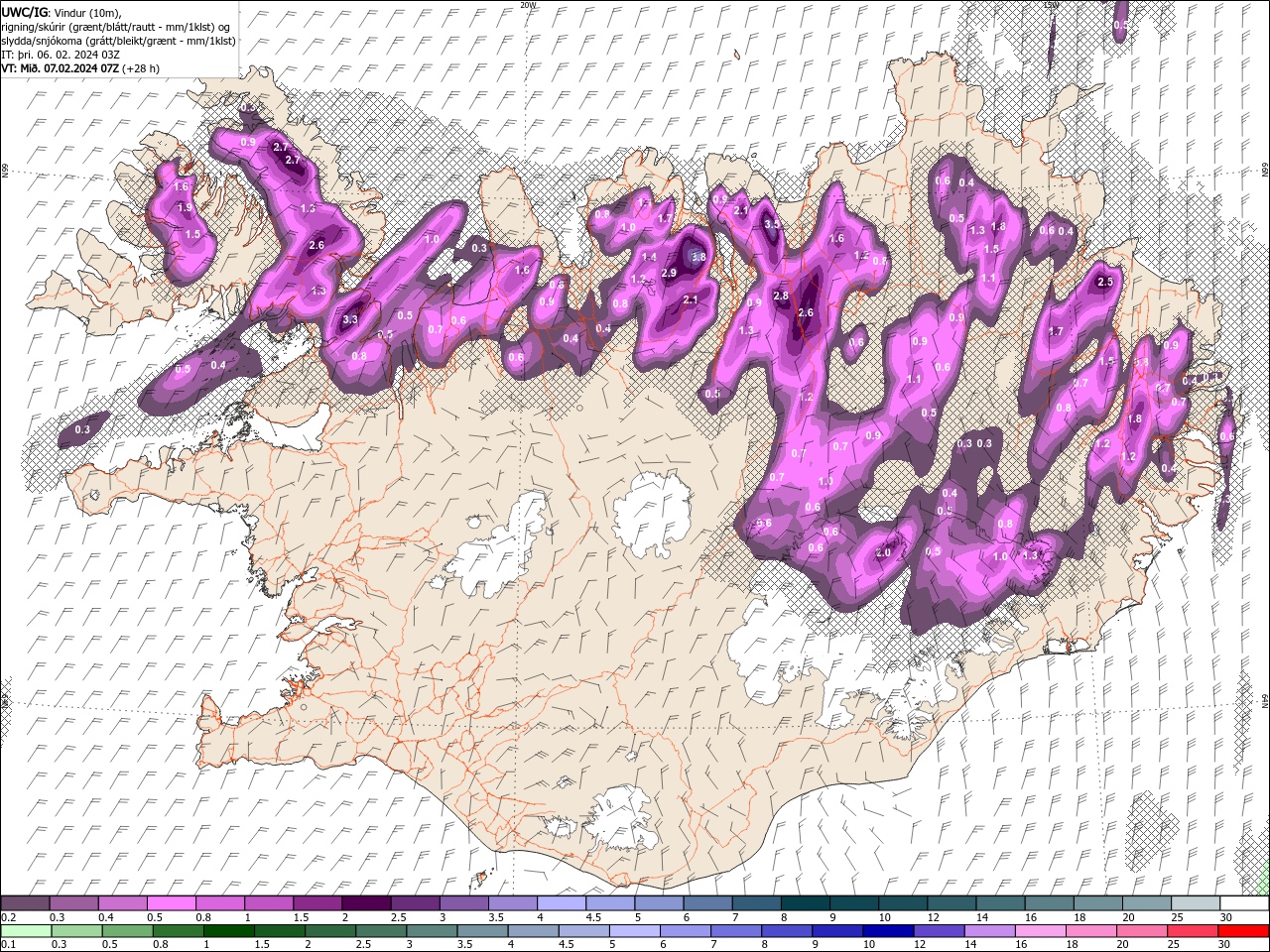Image resolution: width=1270 pixels, height=952 pixels.
Task: Pick the 0.2–0.3 swatch in upper legend
Action: coord(25,903)
